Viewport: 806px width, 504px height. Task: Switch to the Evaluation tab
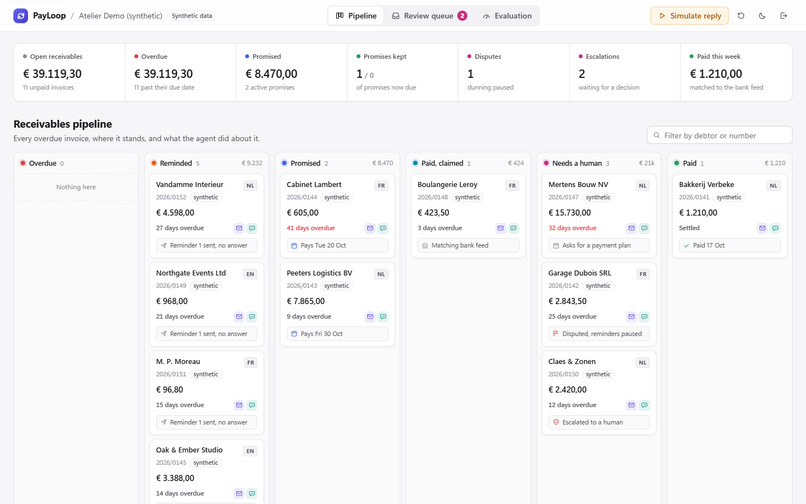[507, 16]
